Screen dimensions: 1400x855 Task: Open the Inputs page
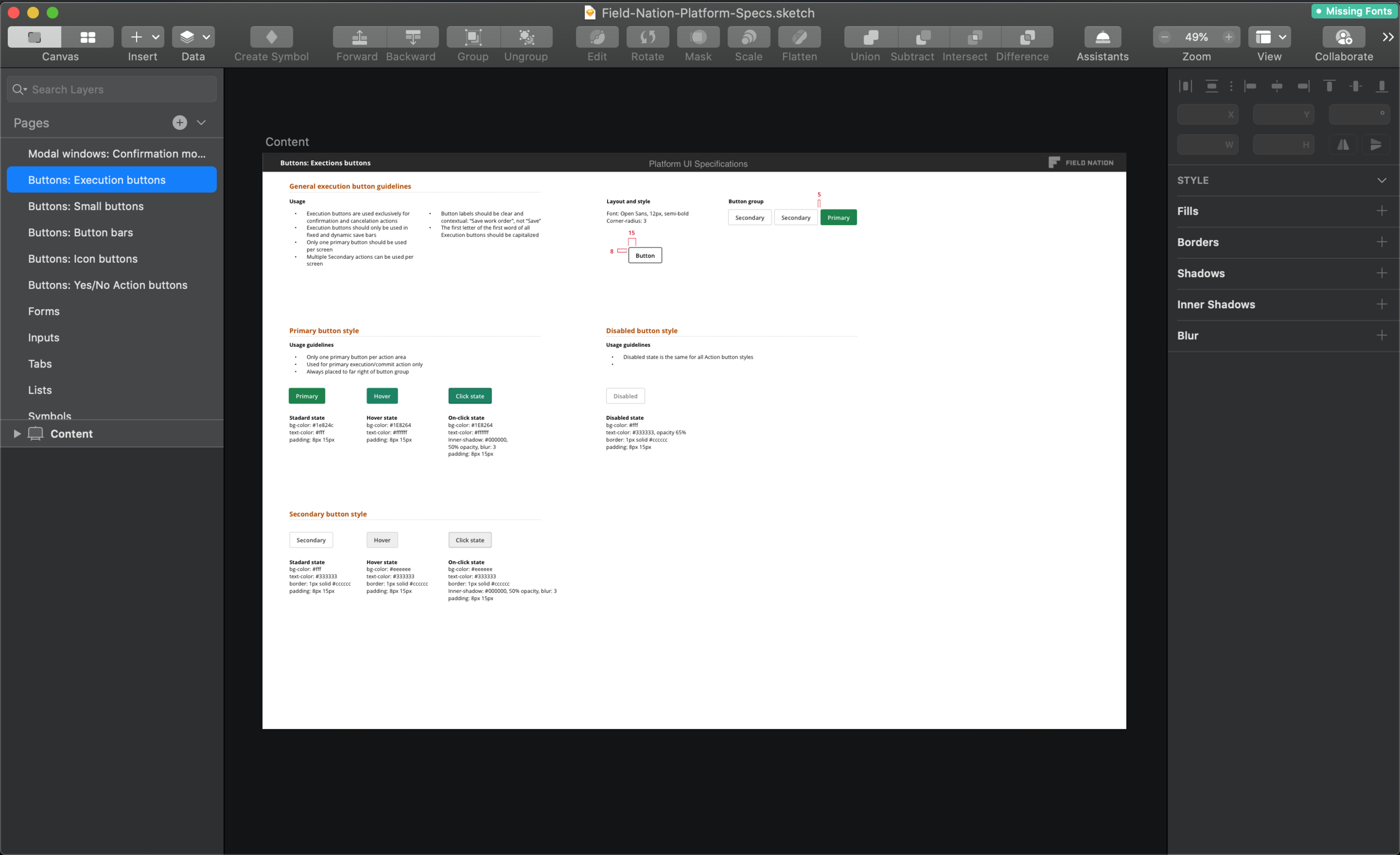(x=112, y=338)
